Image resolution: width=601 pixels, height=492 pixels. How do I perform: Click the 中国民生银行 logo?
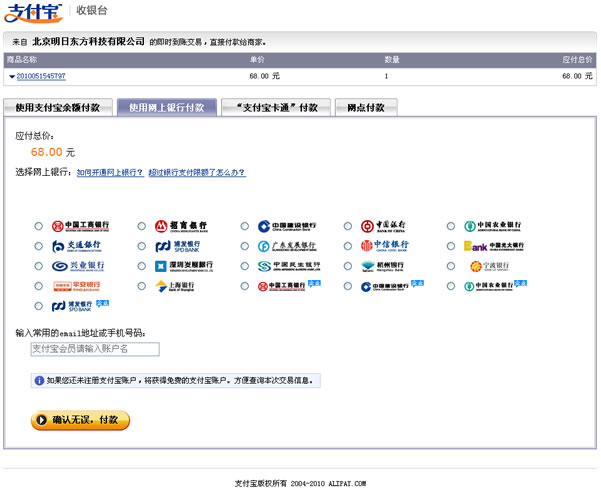289,266
